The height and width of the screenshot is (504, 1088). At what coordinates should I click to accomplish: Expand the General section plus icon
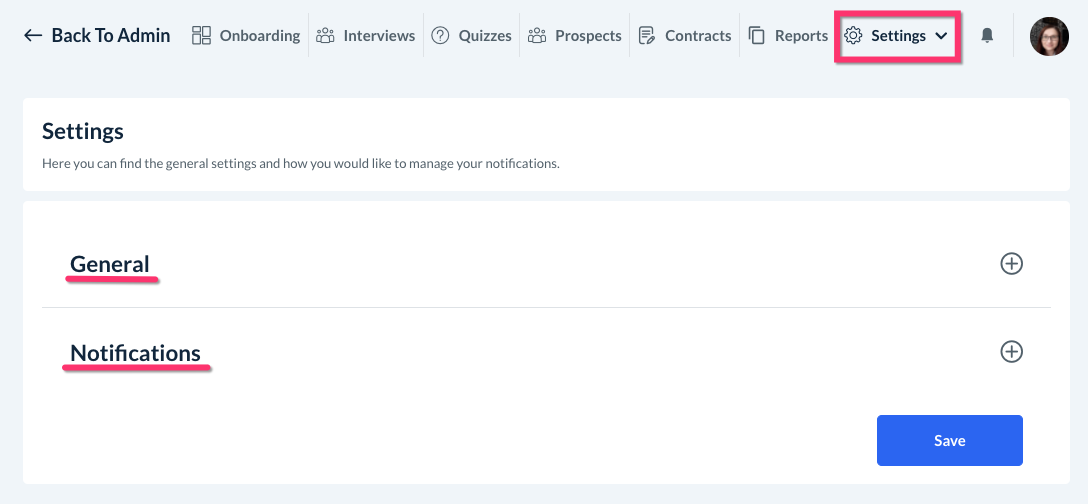point(1012,264)
